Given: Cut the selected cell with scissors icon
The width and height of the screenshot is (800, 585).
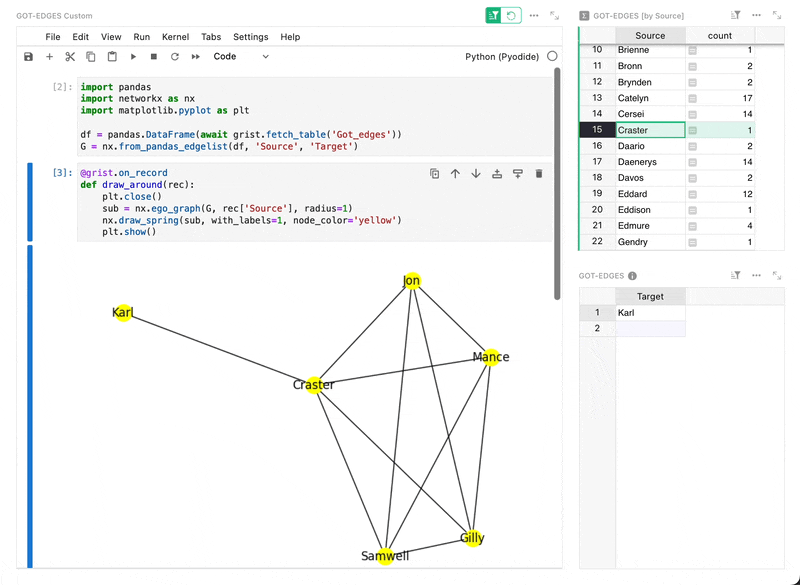Looking at the screenshot, I should pos(70,57).
